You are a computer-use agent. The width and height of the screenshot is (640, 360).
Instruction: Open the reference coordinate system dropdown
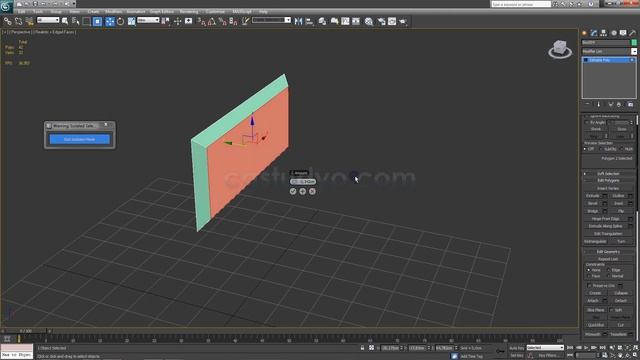coord(148,20)
